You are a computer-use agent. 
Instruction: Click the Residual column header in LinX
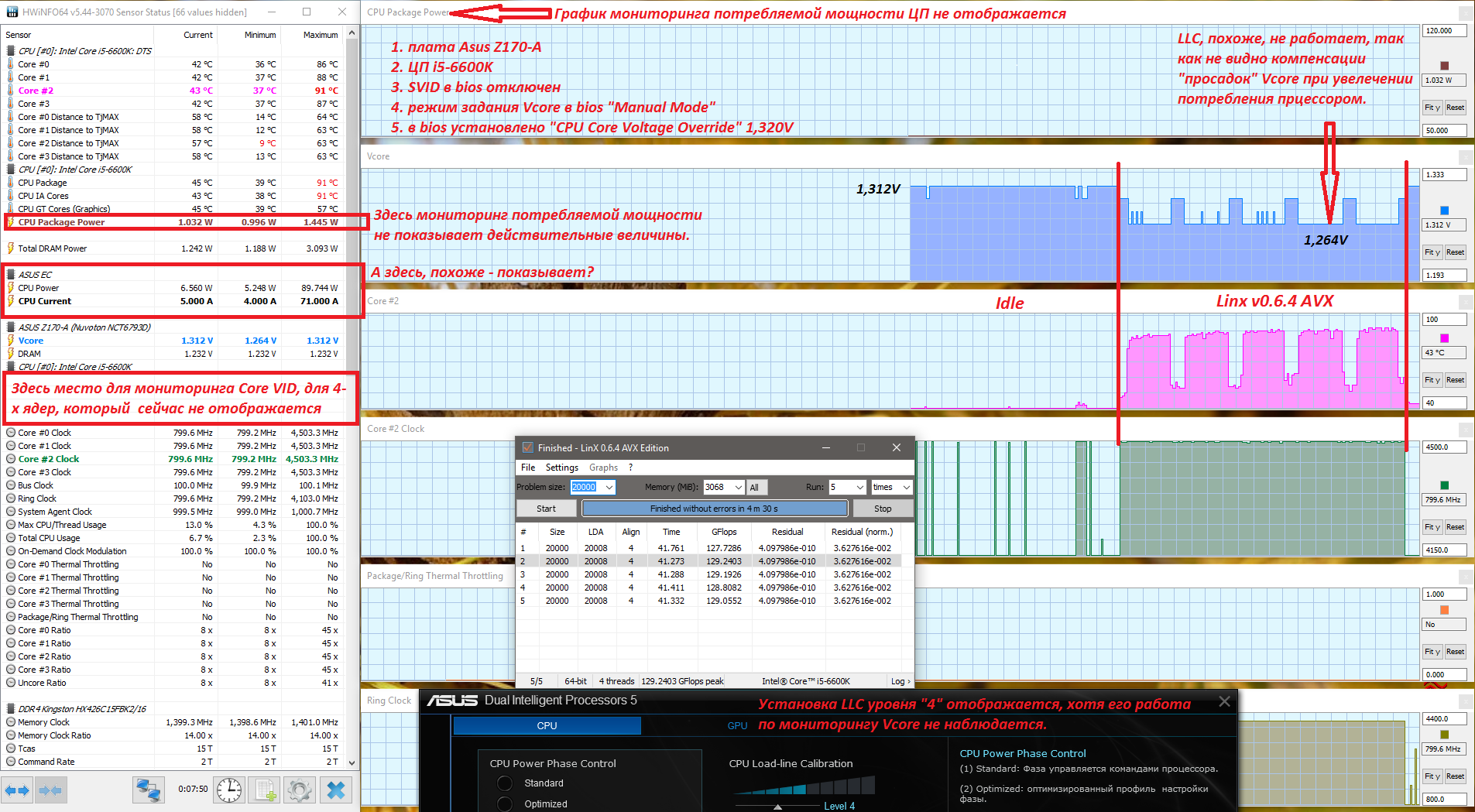(787, 532)
